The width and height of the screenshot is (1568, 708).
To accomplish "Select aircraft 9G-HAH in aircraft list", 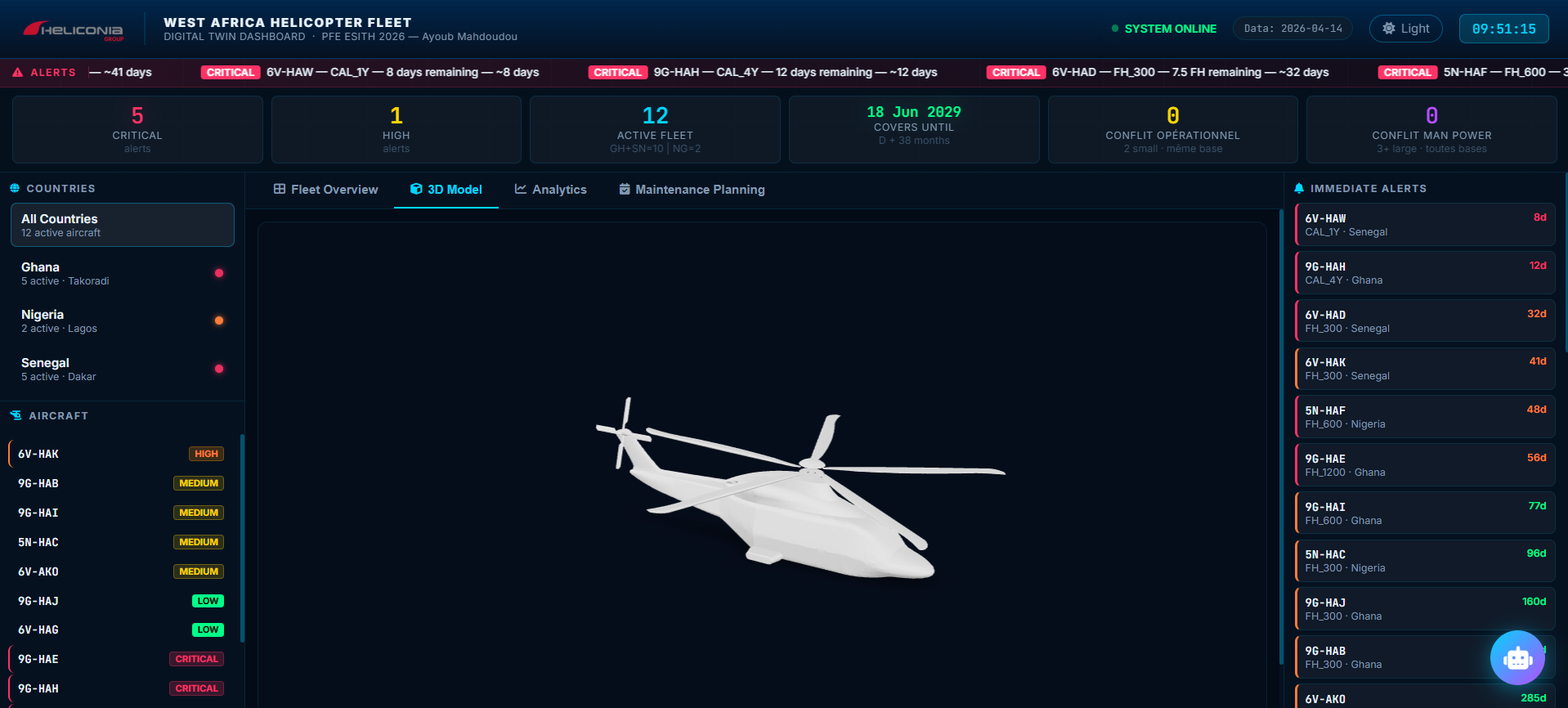I will coord(119,688).
